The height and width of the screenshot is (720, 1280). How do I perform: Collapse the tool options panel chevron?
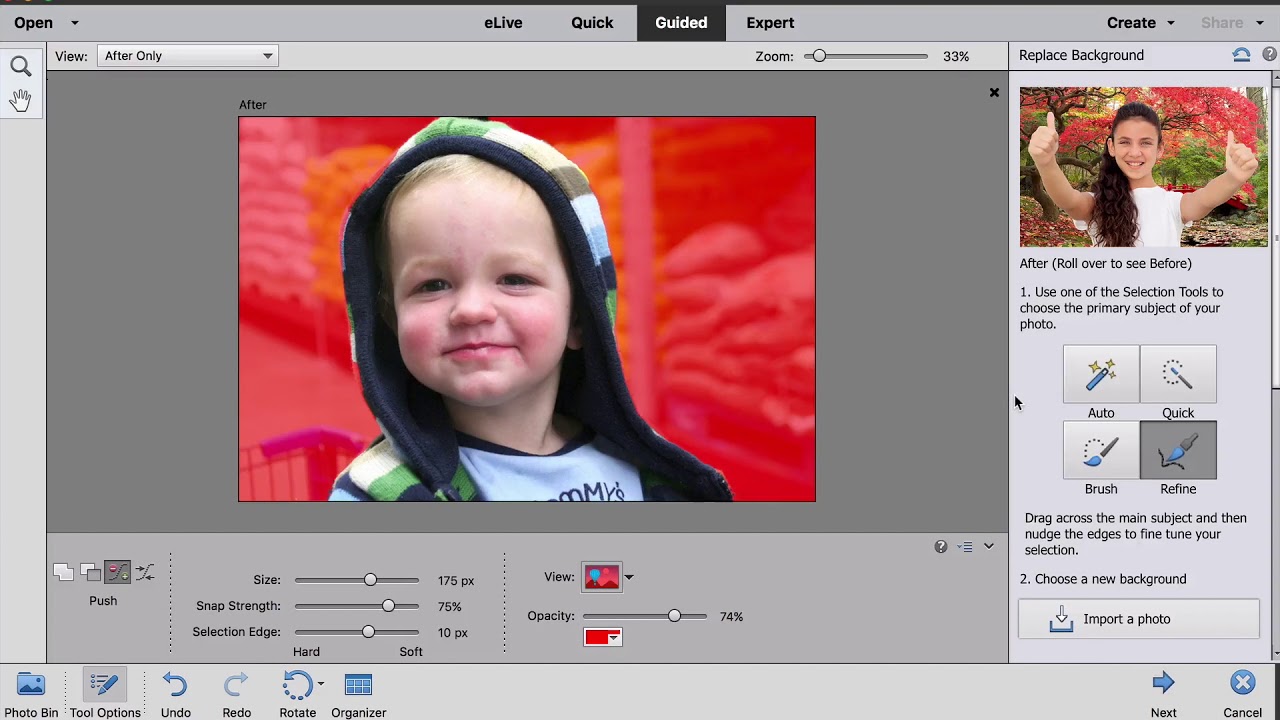tap(988, 546)
